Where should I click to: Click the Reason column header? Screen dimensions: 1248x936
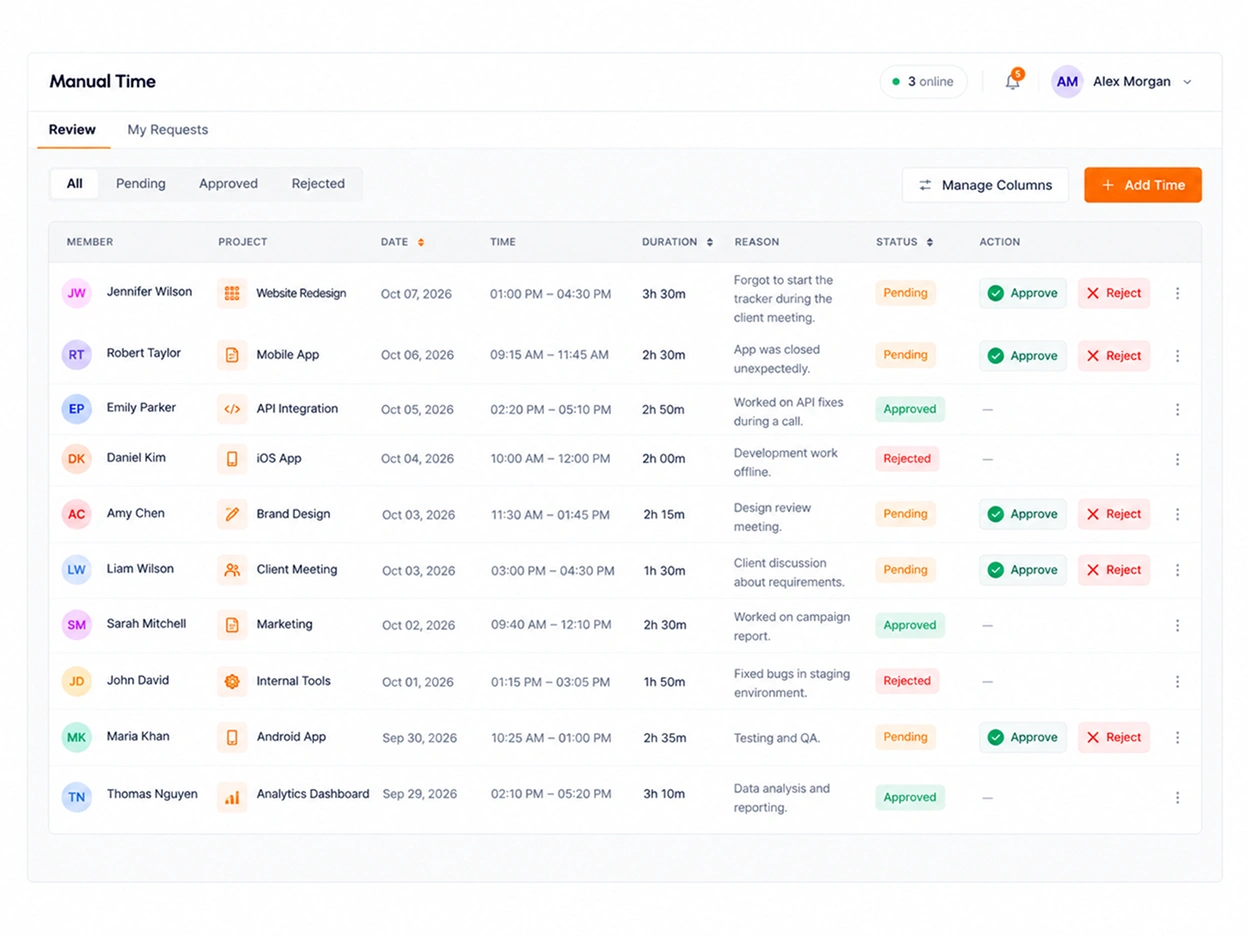757,242
